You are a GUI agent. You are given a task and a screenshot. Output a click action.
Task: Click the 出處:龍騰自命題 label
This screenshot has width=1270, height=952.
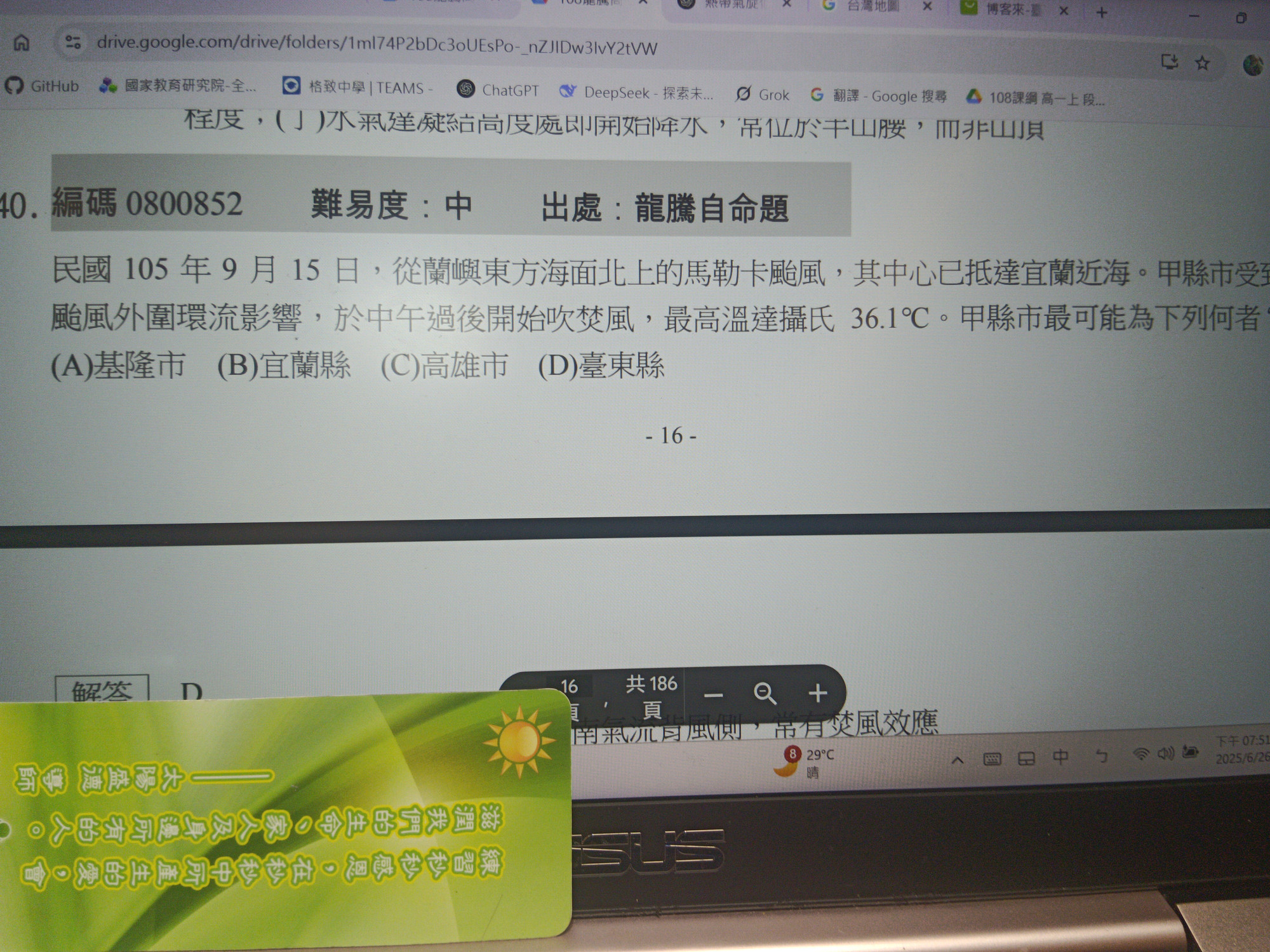coord(665,208)
